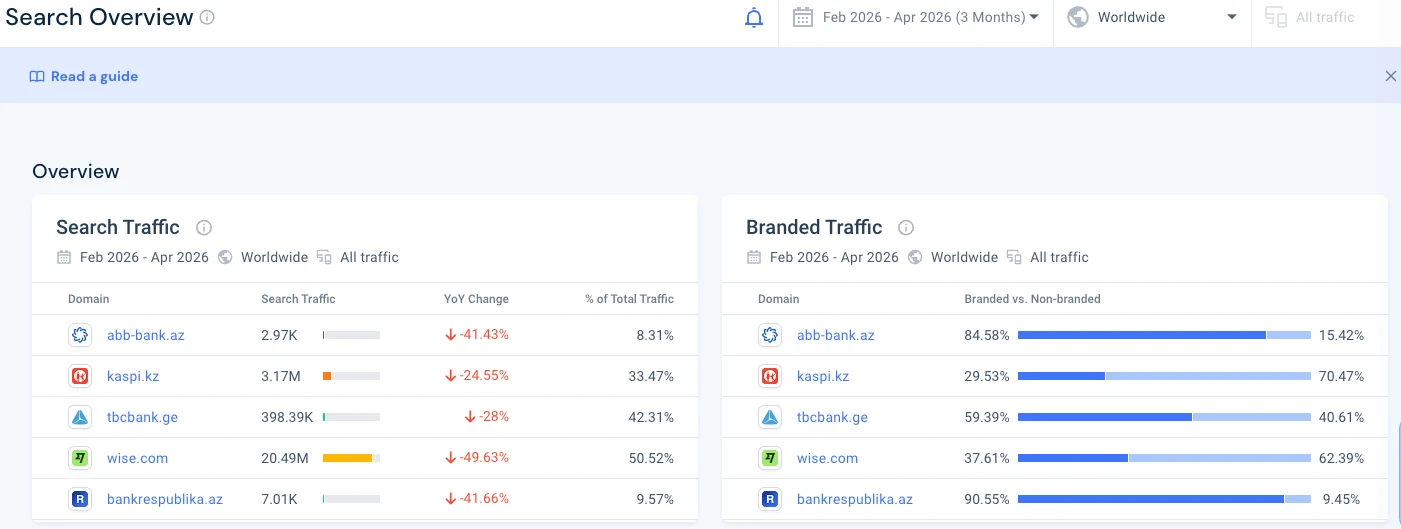Click the YoY Change column header
This screenshot has height=529, width=1401.
pyautogui.click(x=476, y=299)
